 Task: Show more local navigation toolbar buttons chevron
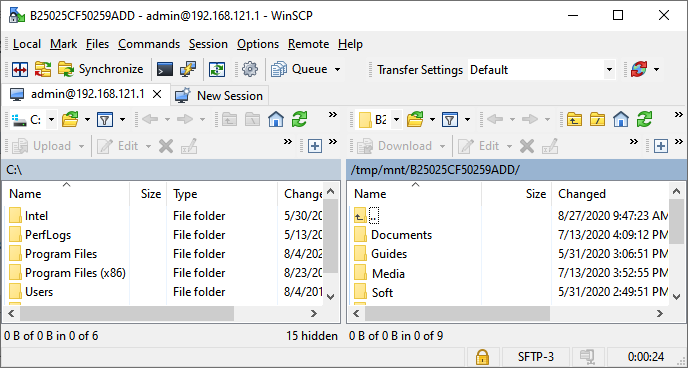333,115
